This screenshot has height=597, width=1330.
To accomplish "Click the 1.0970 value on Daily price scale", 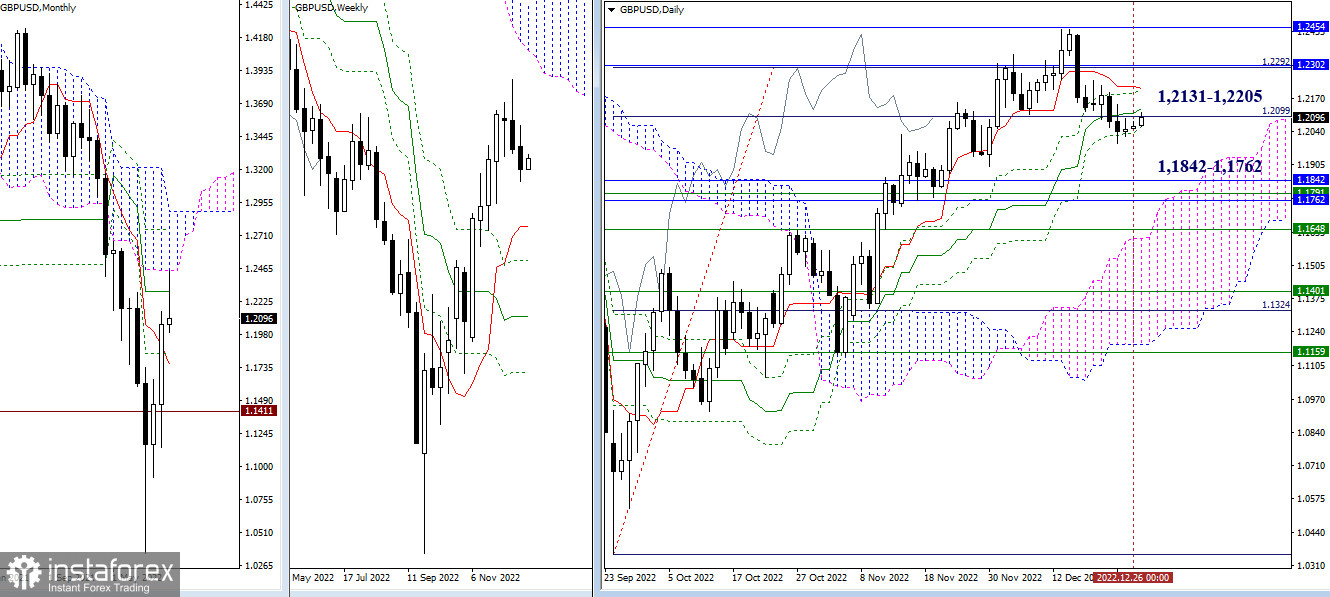I will click(1310, 399).
